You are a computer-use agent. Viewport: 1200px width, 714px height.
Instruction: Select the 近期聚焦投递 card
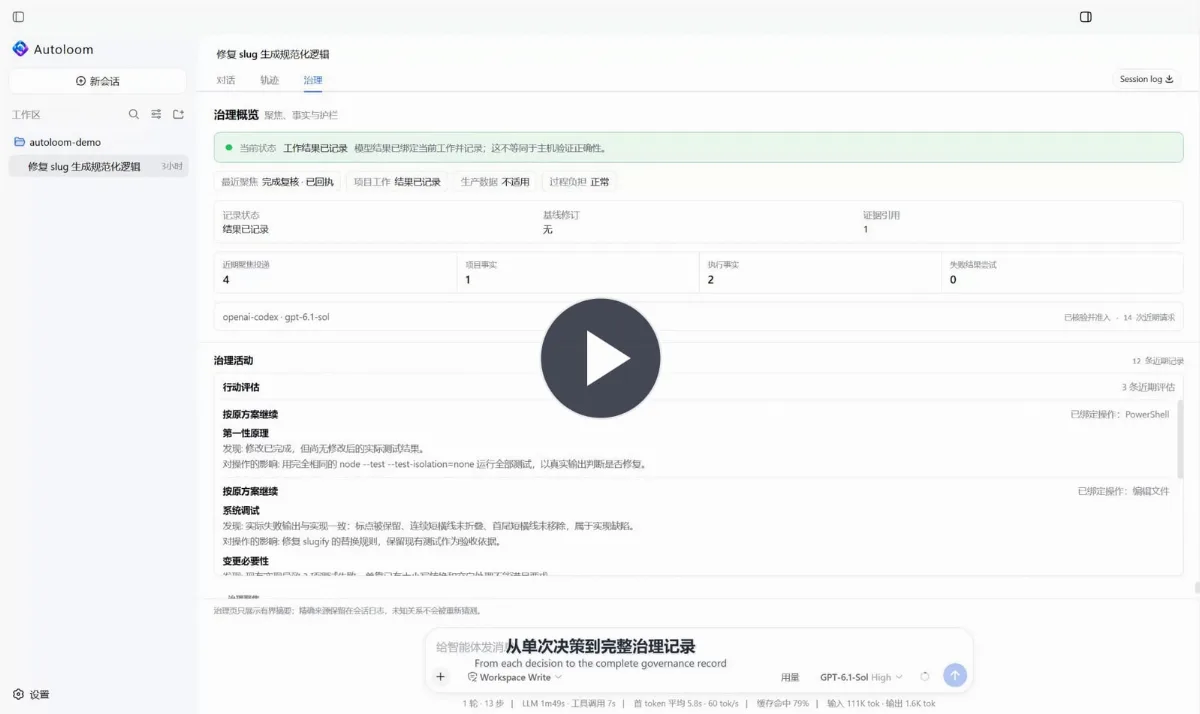335,272
